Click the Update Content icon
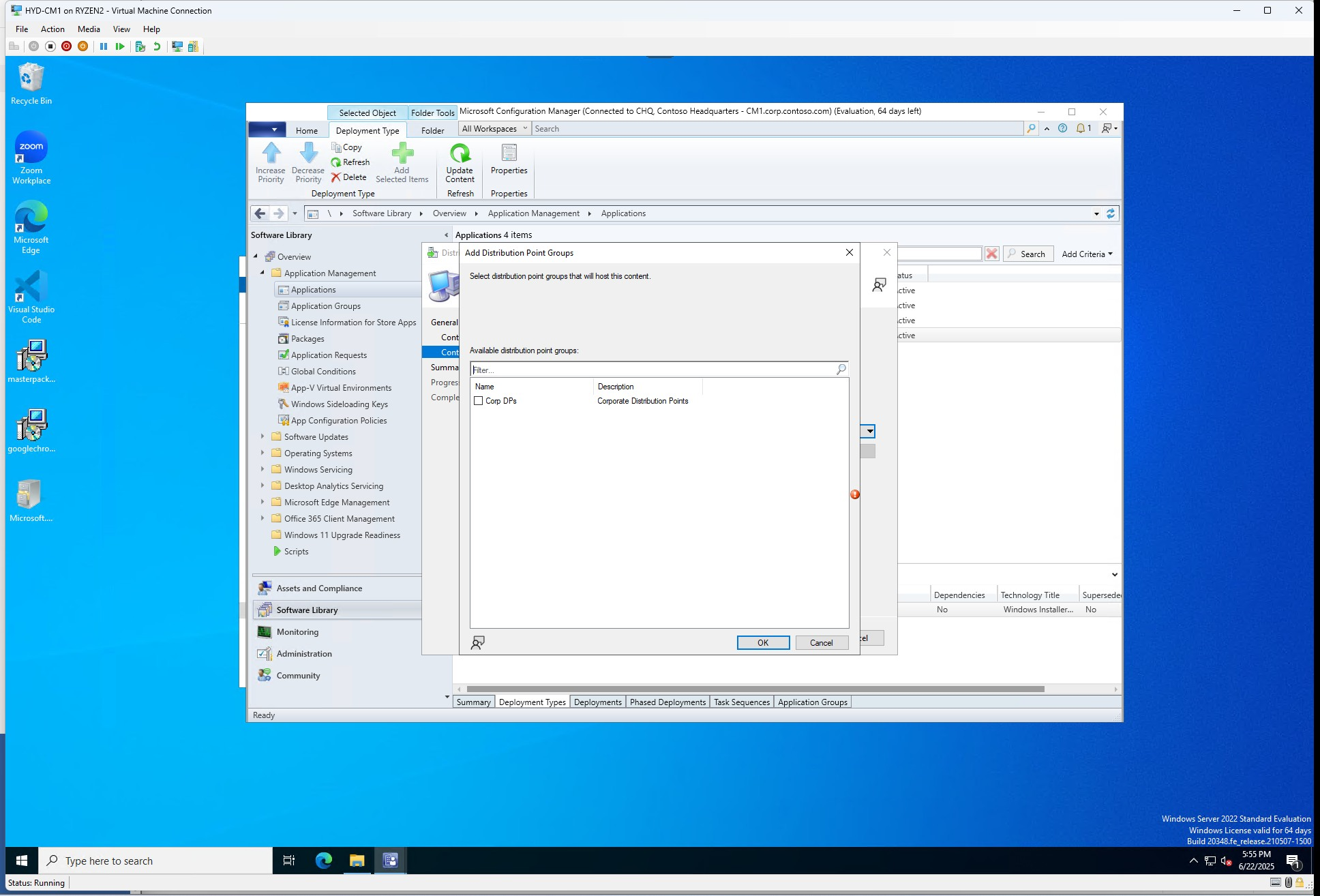The image size is (1320, 896). click(460, 153)
